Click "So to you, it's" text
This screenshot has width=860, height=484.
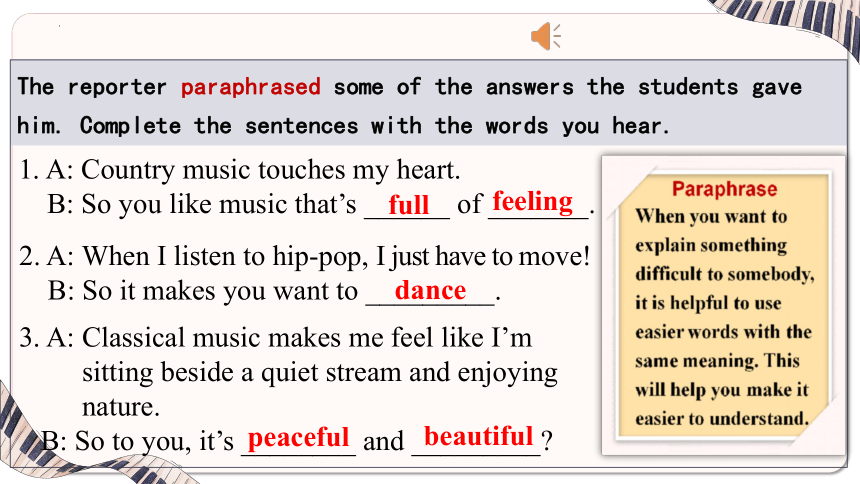154,441
